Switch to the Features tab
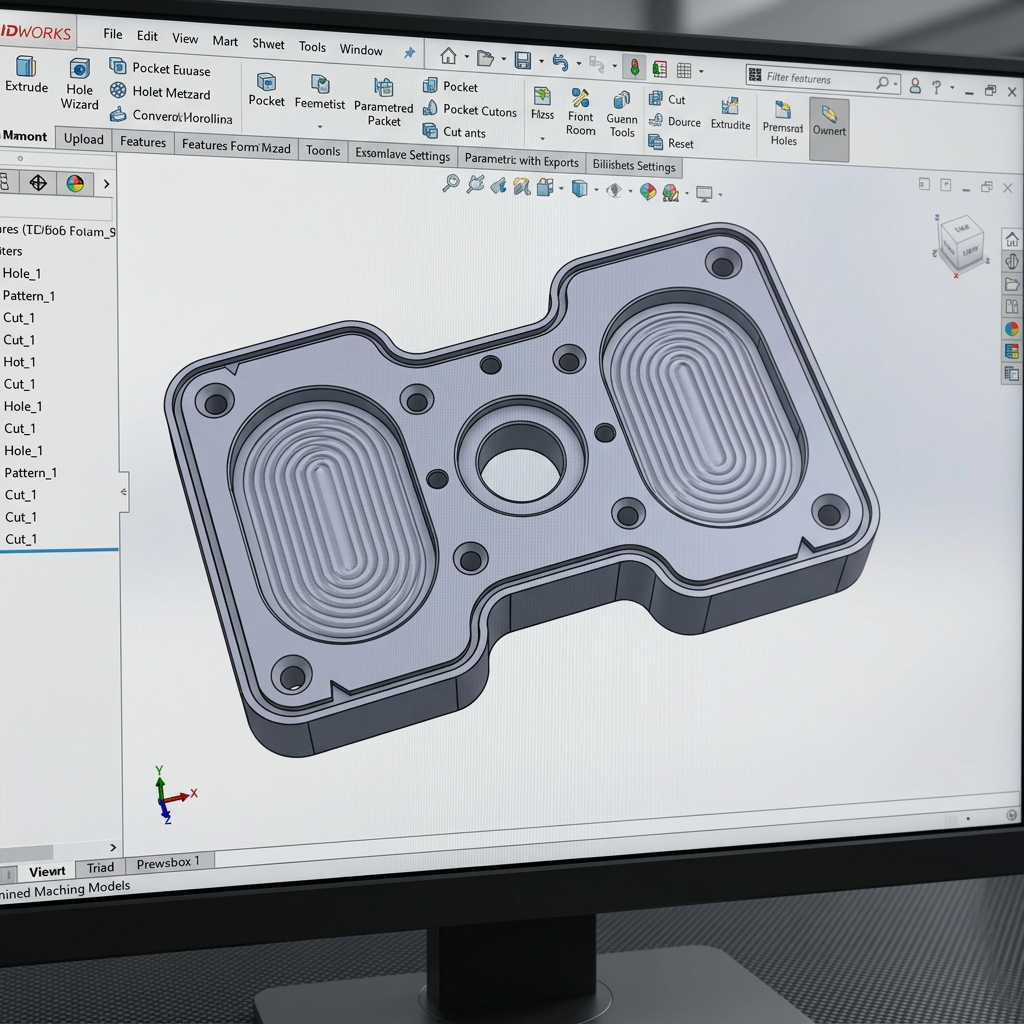This screenshot has height=1024, width=1024. tap(143, 142)
